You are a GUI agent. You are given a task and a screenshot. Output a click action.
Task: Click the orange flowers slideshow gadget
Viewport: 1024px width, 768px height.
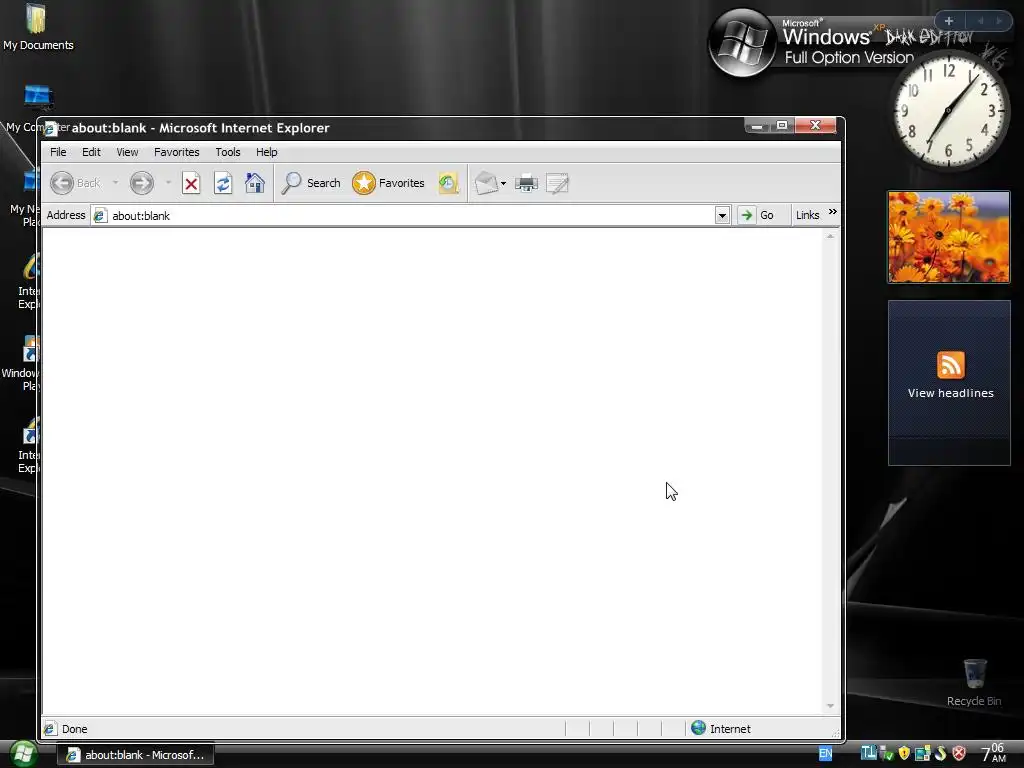(948, 237)
